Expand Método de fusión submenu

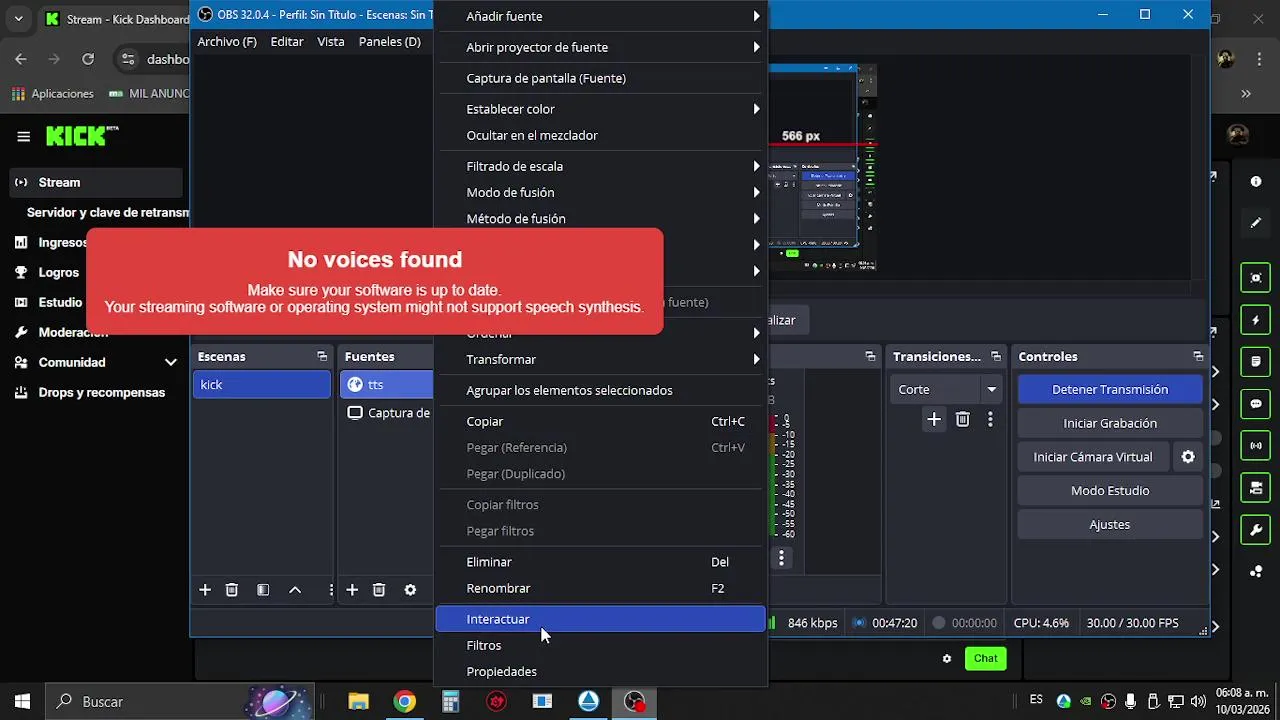[x=600, y=218]
